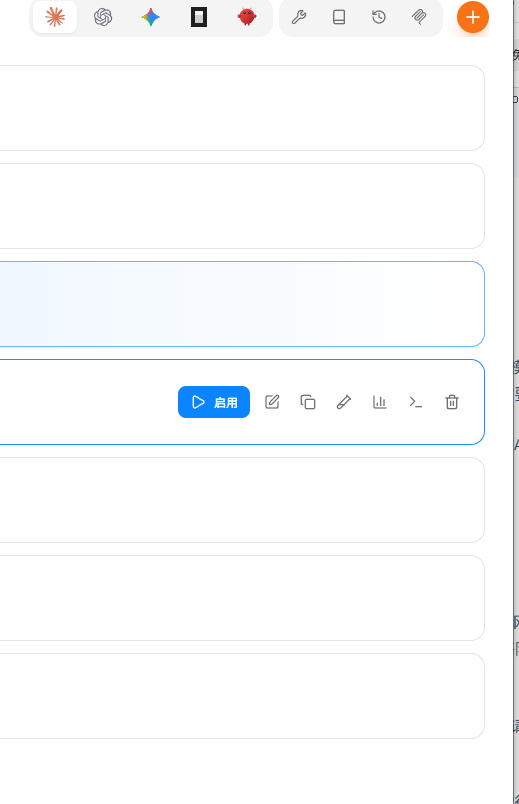Viewport: 519px width, 804px height.
Task: Select the bottom-most provider card
Action: pos(242,696)
